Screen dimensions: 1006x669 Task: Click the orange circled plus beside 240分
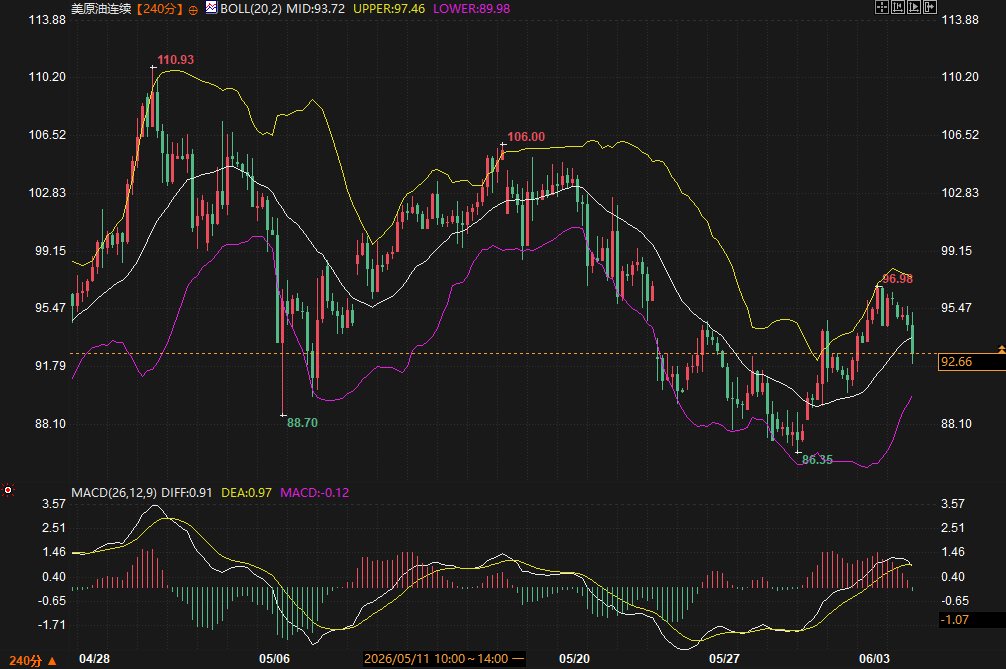pos(193,10)
